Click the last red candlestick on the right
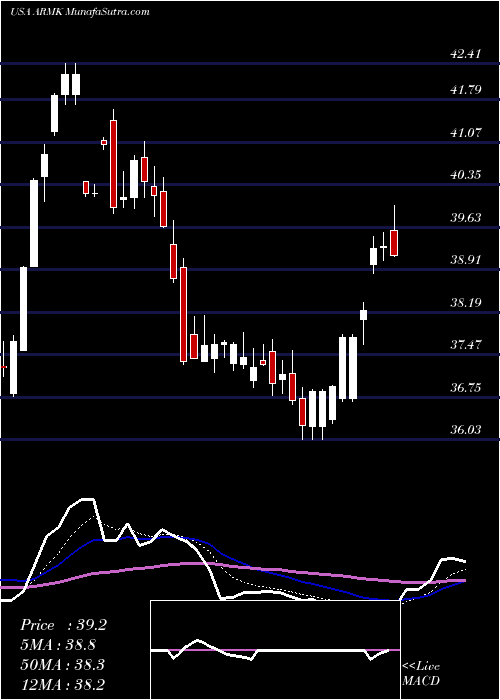 pyautogui.click(x=394, y=243)
